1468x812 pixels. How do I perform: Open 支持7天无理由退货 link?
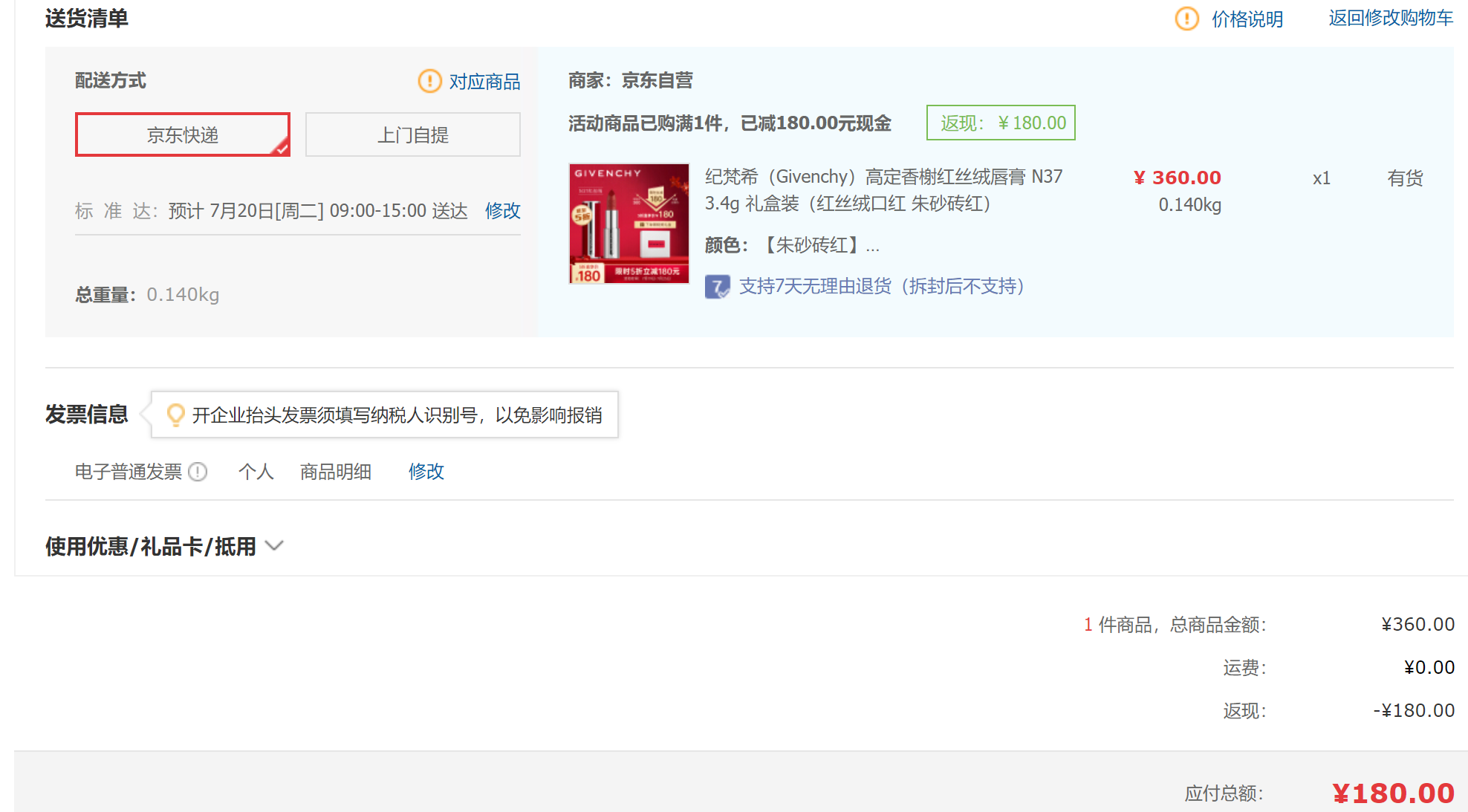click(x=882, y=286)
